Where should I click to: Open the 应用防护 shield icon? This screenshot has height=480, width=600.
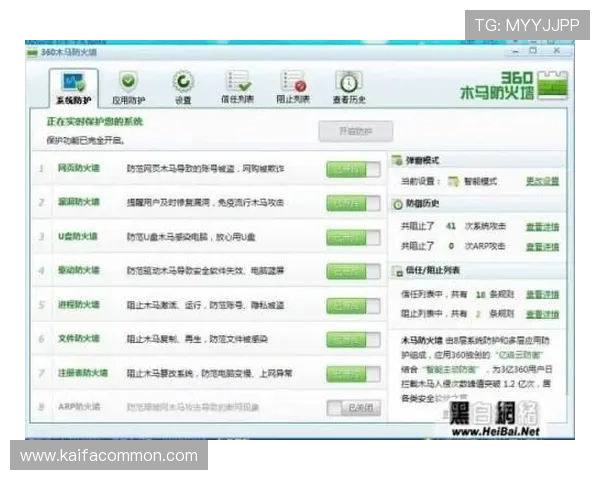(x=128, y=82)
